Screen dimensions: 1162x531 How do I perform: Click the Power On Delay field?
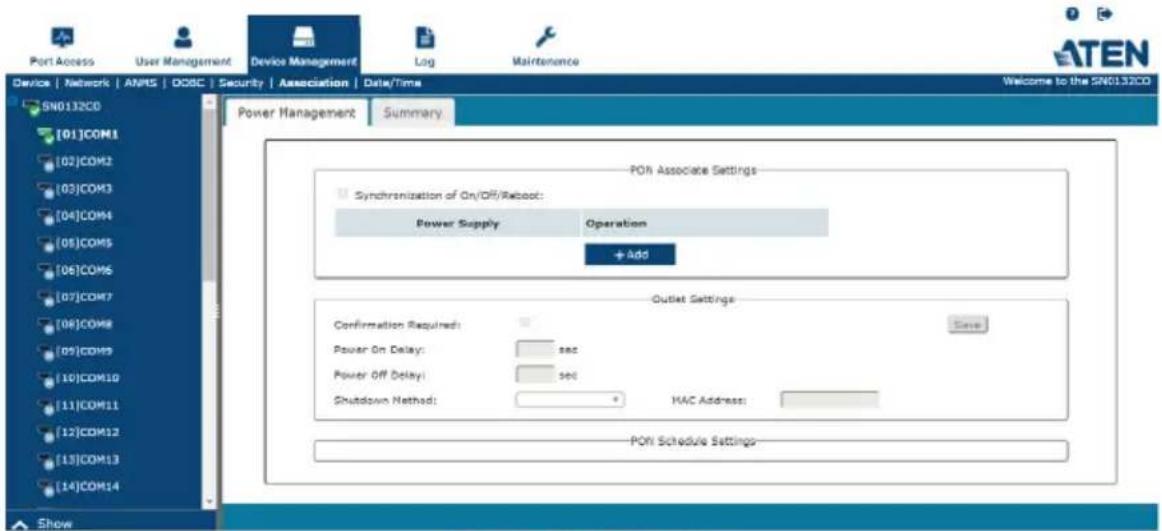pyautogui.click(x=534, y=348)
